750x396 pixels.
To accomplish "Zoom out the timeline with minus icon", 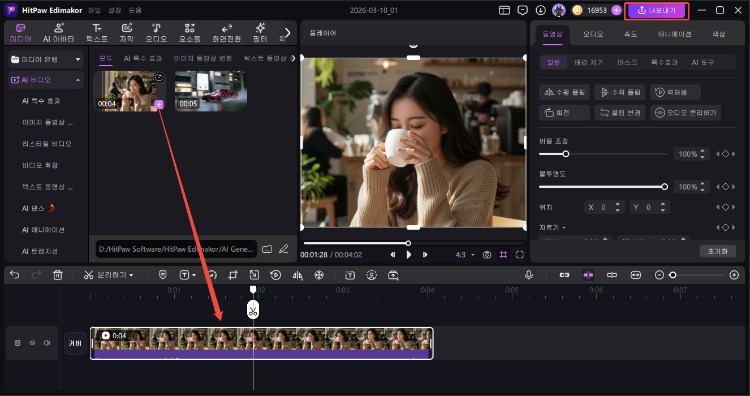I will pyautogui.click(x=659, y=275).
